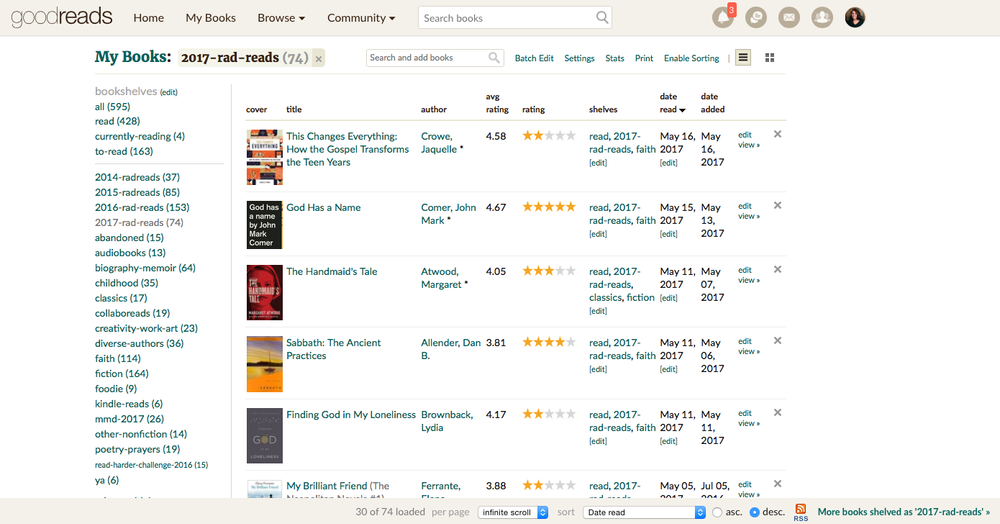Screen dimensions: 1000x524
Task: Open the per page infinite scroll dropdown
Action: [x=513, y=513]
